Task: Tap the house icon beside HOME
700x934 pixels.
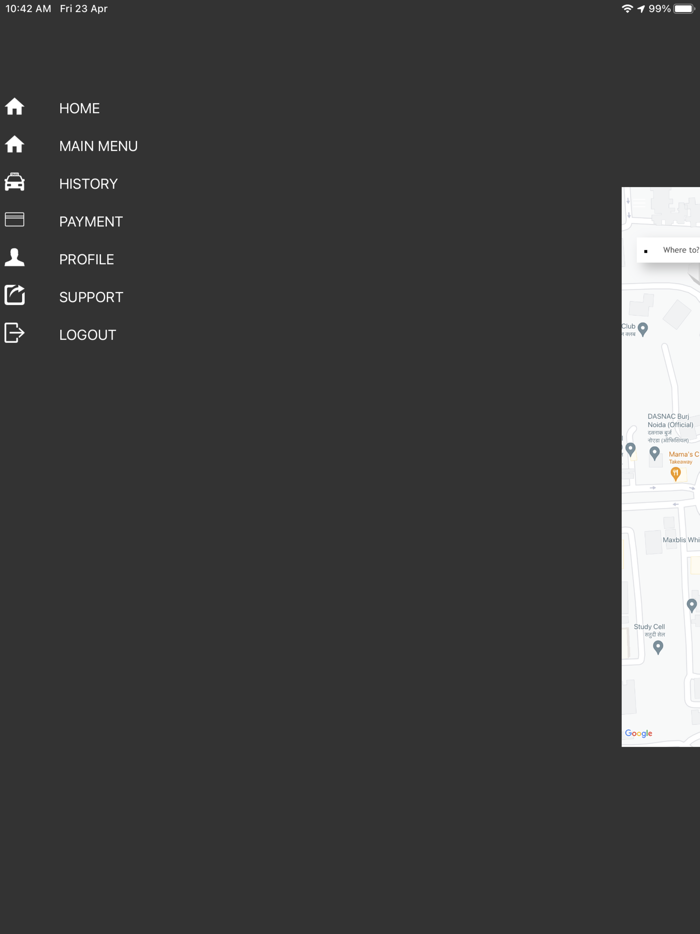Action: pyautogui.click(x=14, y=107)
